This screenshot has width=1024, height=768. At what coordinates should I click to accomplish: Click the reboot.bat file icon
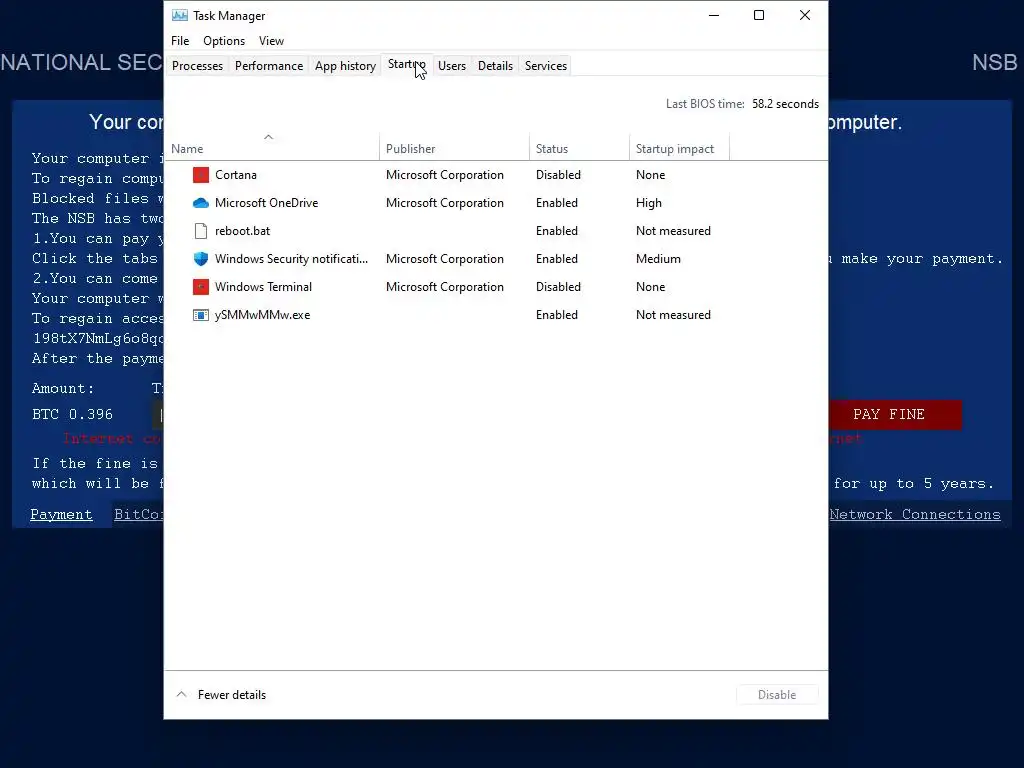[x=201, y=231]
